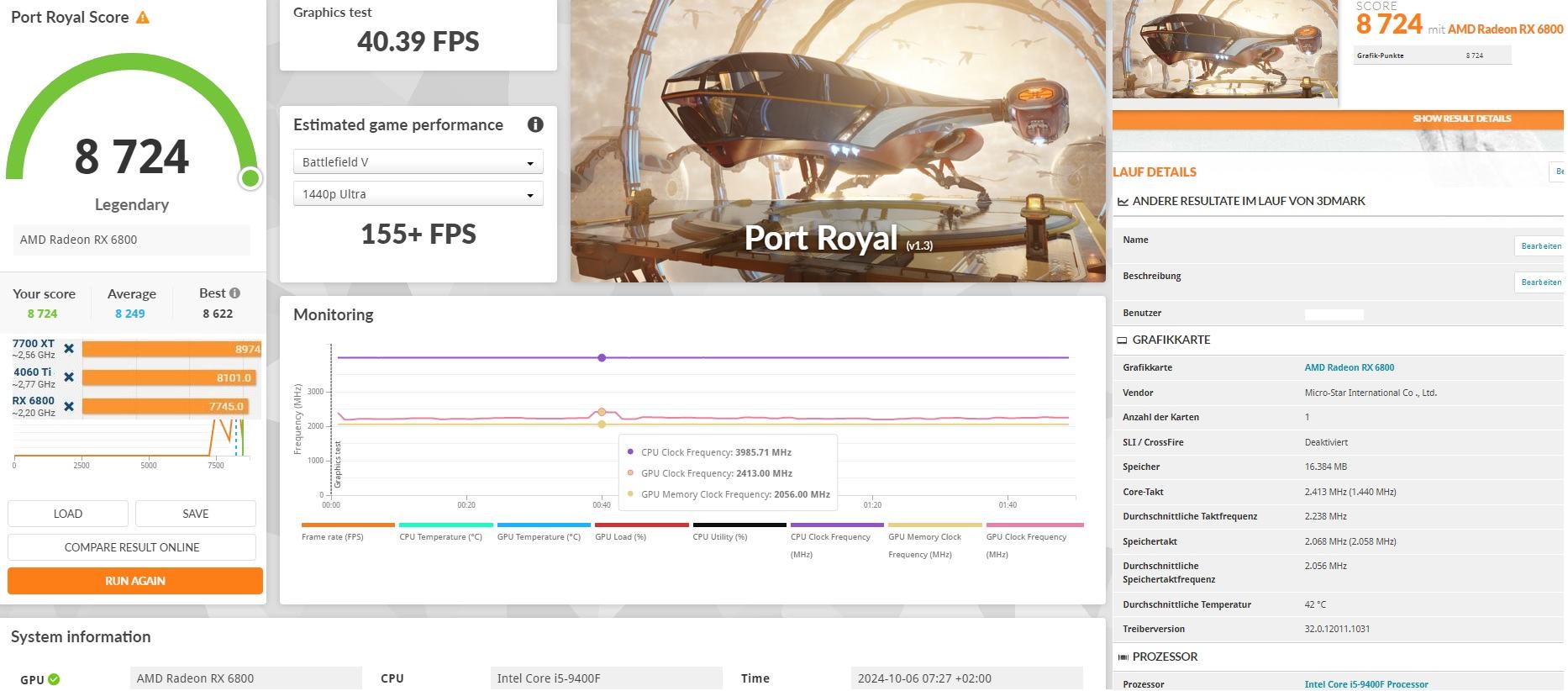Screen dimensions: 1568x691
Task: Toggle CPU Utility (%) legend item
Action: pos(739,532)
